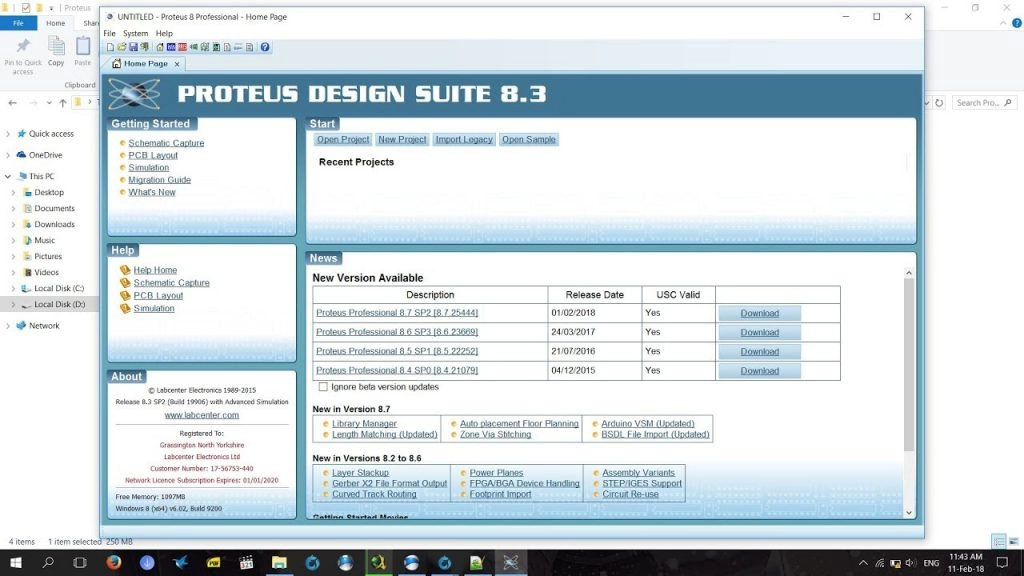Screen dimensions: 1024x576
Task: Close the Home Page tab with its x
Action: tap(177, 64)
